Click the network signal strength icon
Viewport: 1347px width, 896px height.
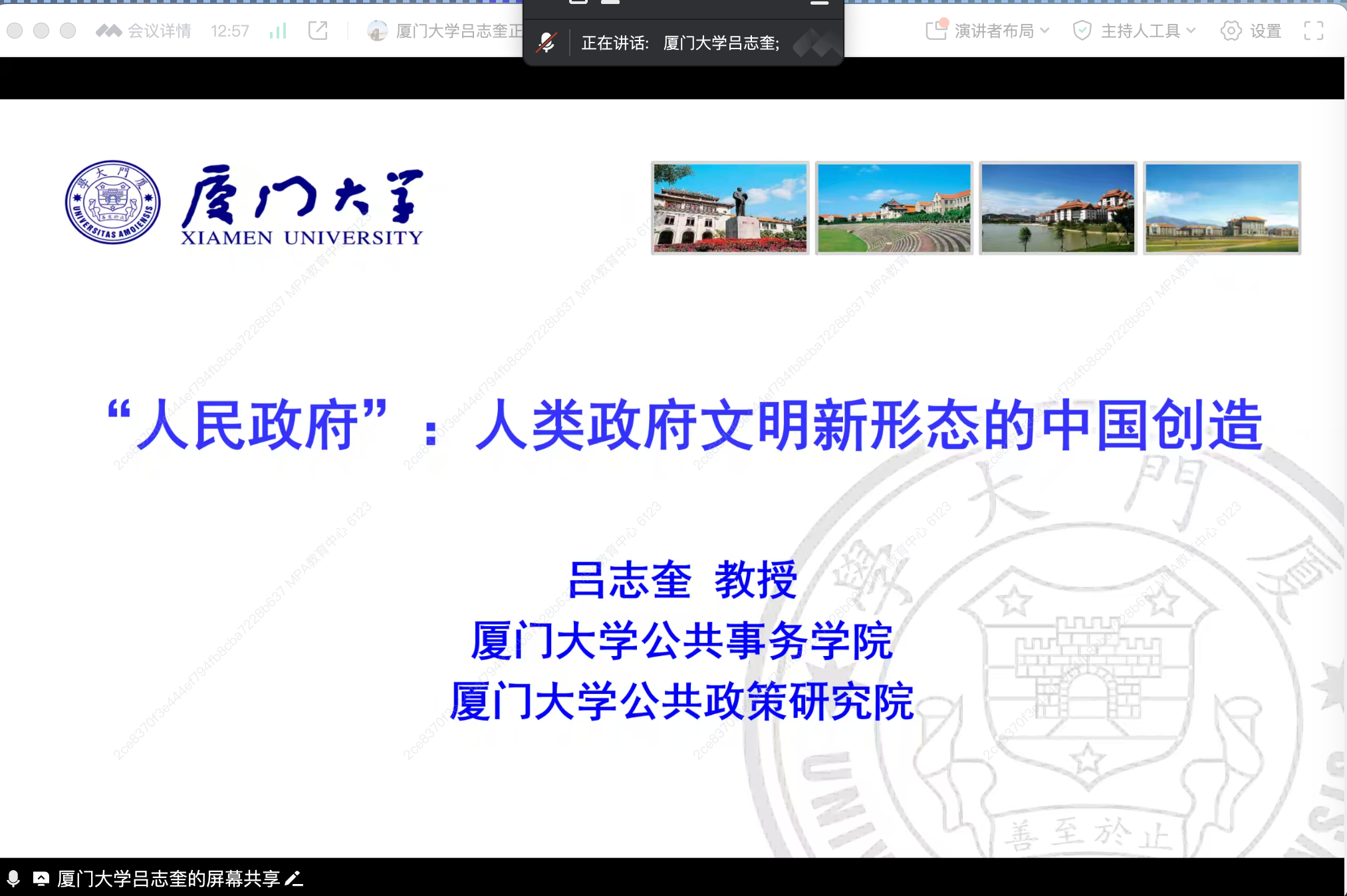click(278, 31)
